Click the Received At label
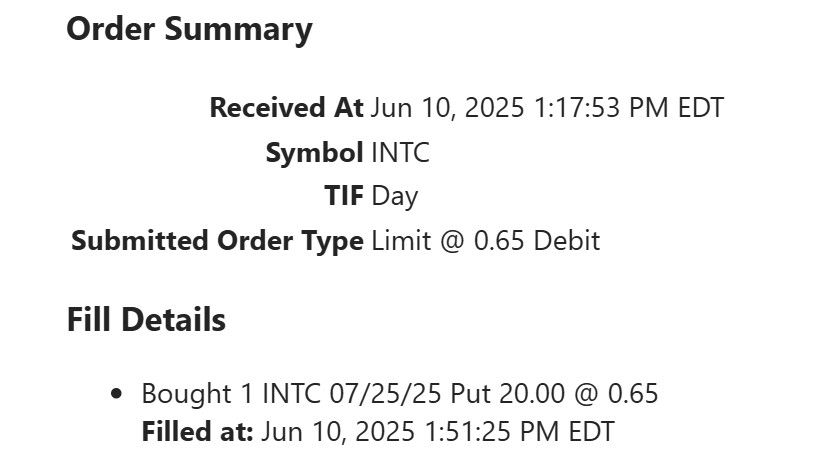 286,108
